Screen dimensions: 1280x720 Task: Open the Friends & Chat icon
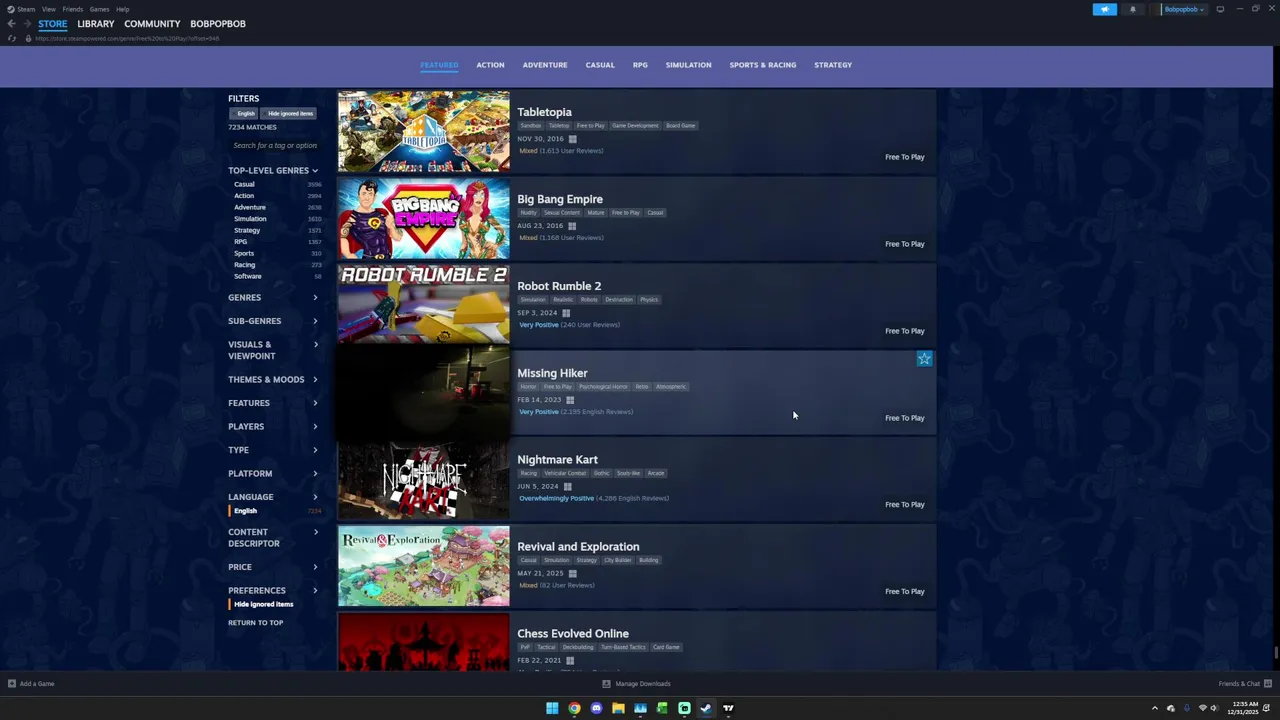(1267, 684)
